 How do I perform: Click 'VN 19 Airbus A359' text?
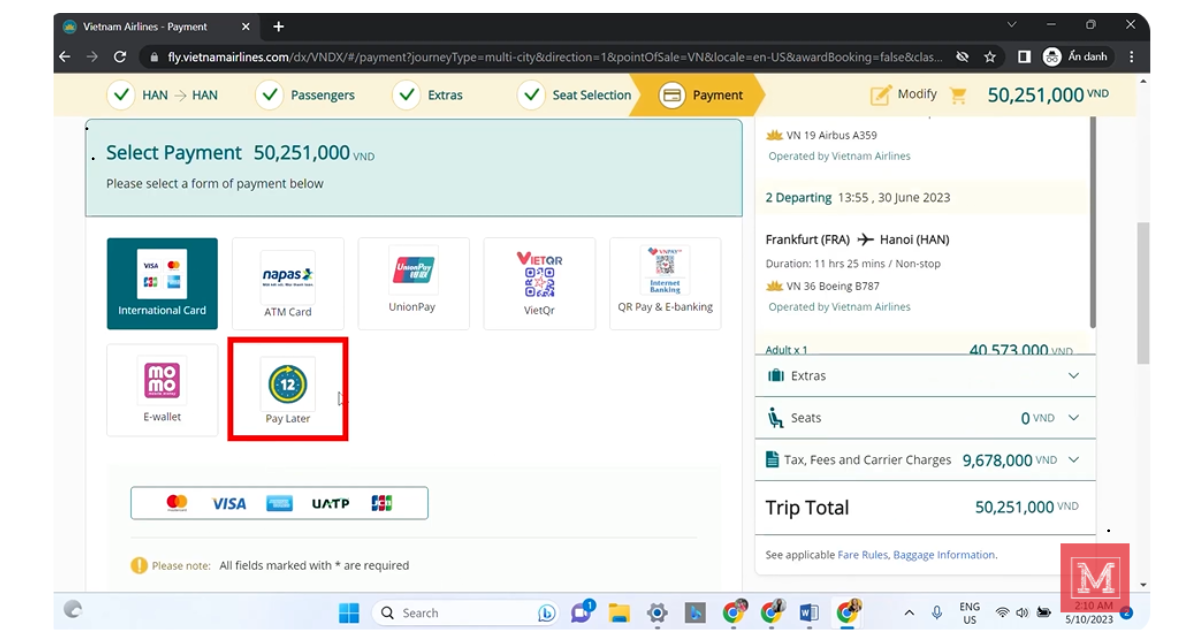832,135
